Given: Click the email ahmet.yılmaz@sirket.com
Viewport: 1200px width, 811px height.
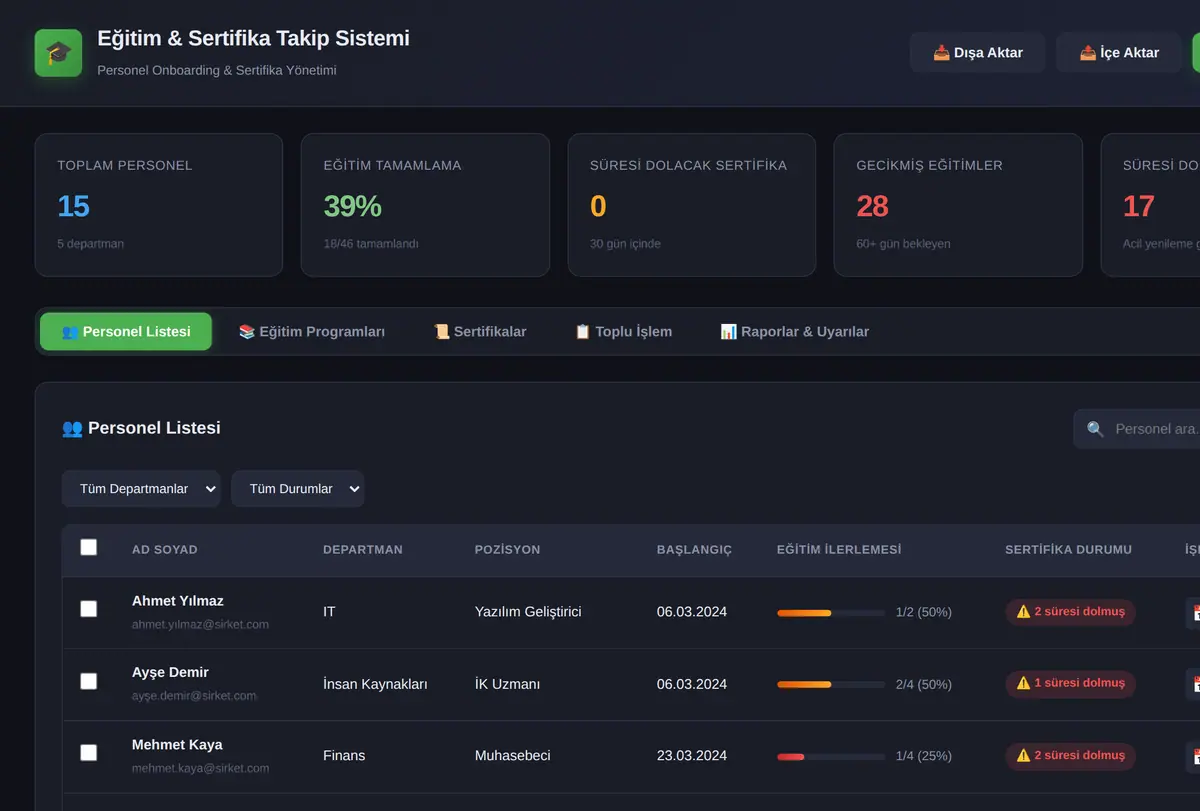Looking at the screenshot, I should 200,624.
